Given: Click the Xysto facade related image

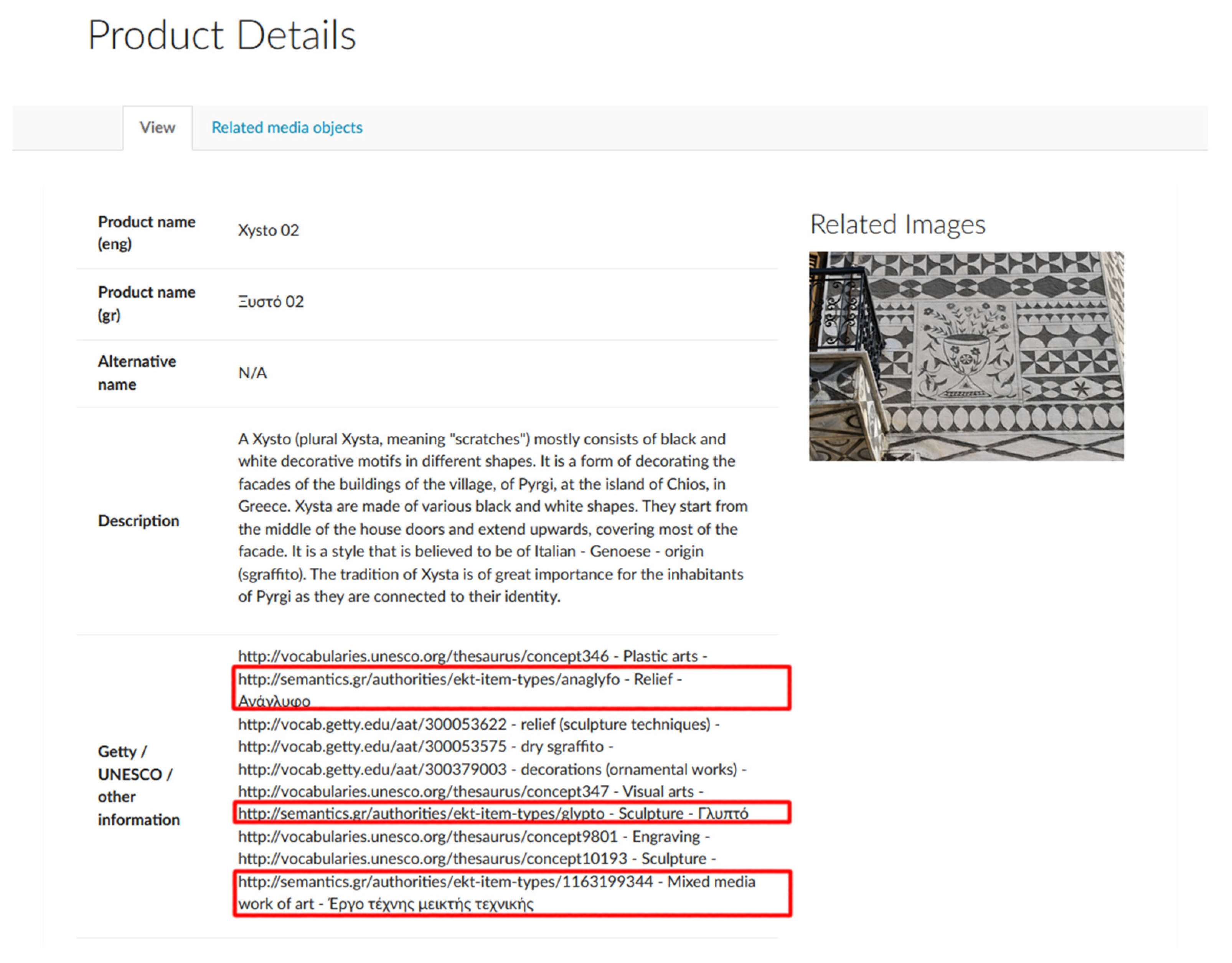Looking at the screenshot, I should click(966, 356).
